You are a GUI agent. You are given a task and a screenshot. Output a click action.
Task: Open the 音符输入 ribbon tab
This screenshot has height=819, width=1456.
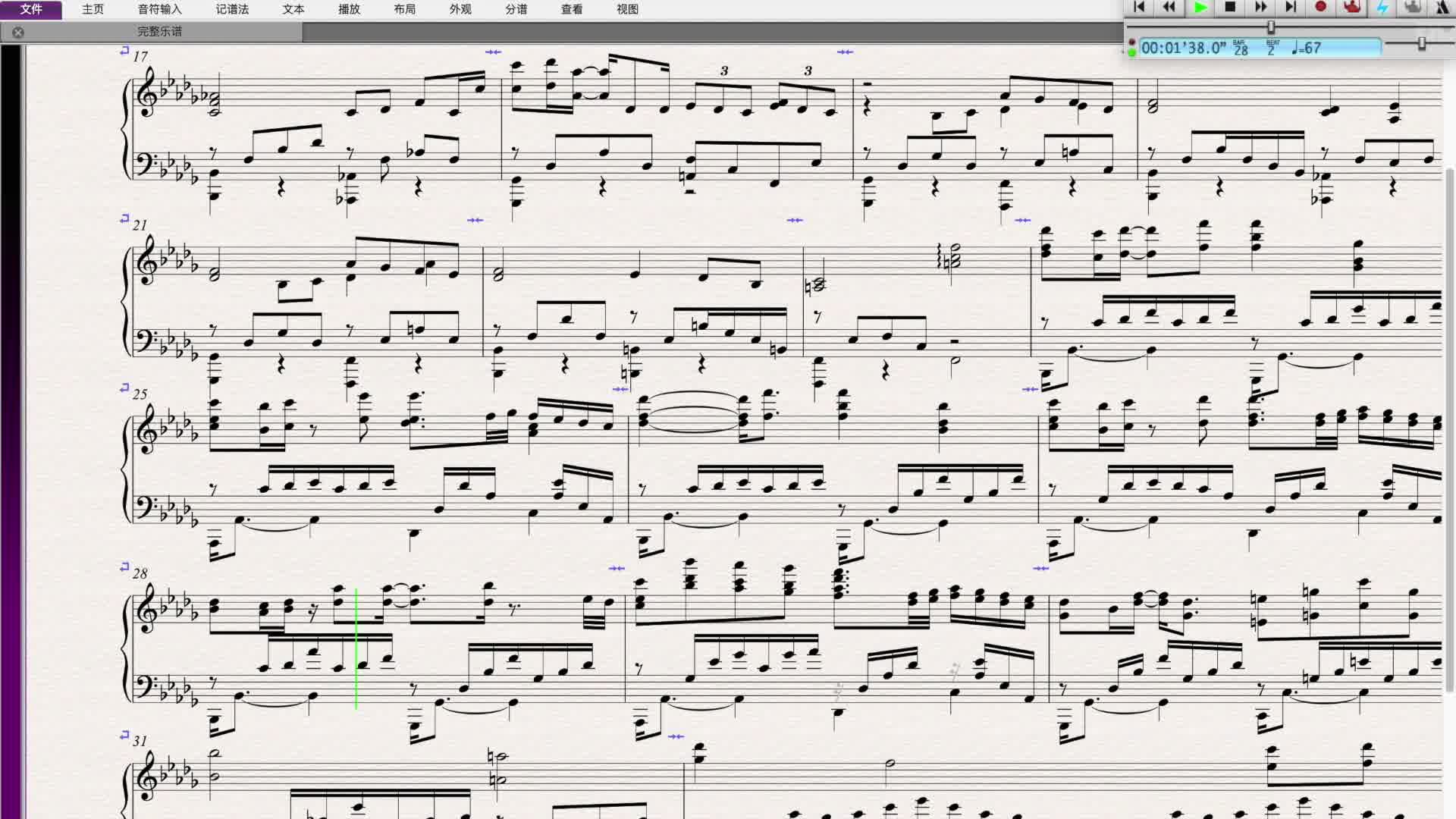point(159,9)
